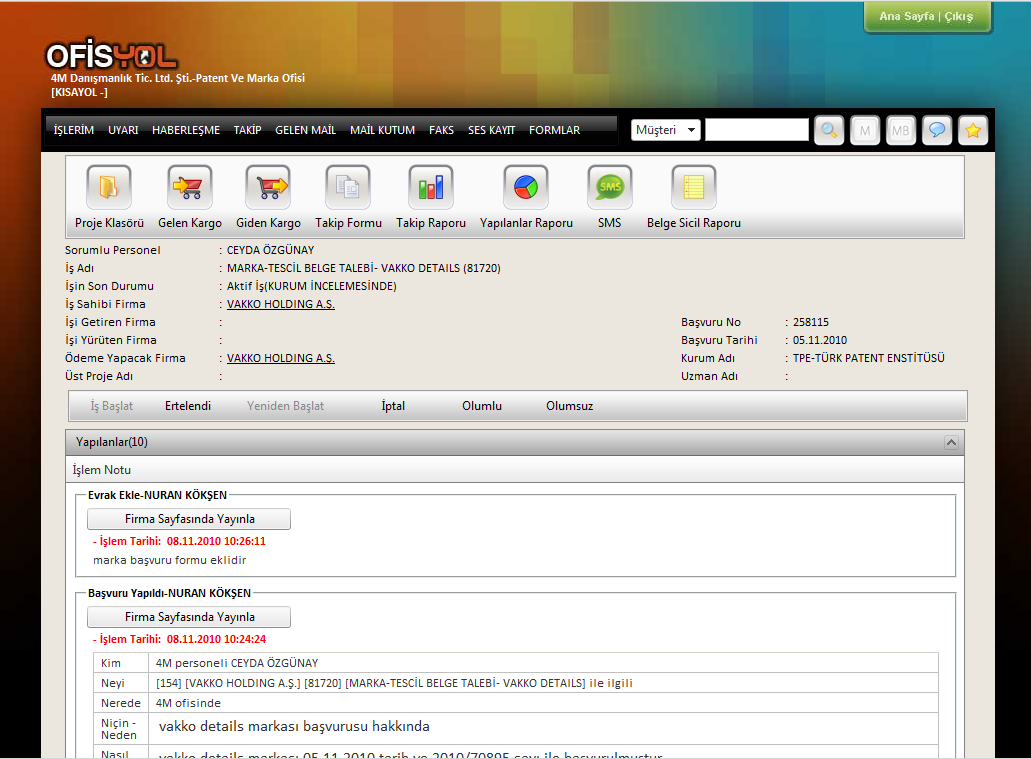Mark the job as Olumlu
Image resolution: width=1031 pixels, height=759 pixels.
pos(482,406)
